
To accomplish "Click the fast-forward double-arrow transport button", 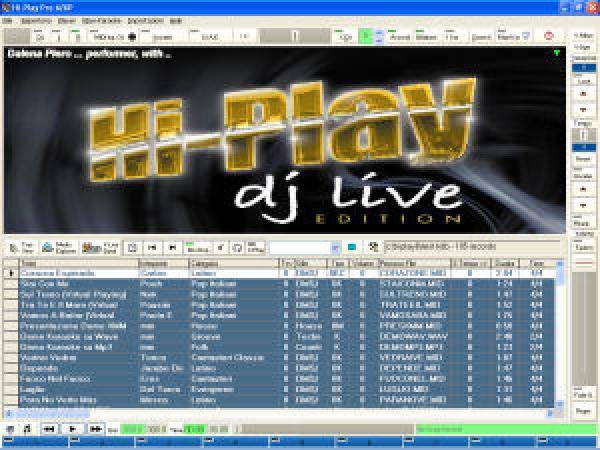I will (96, 429).
